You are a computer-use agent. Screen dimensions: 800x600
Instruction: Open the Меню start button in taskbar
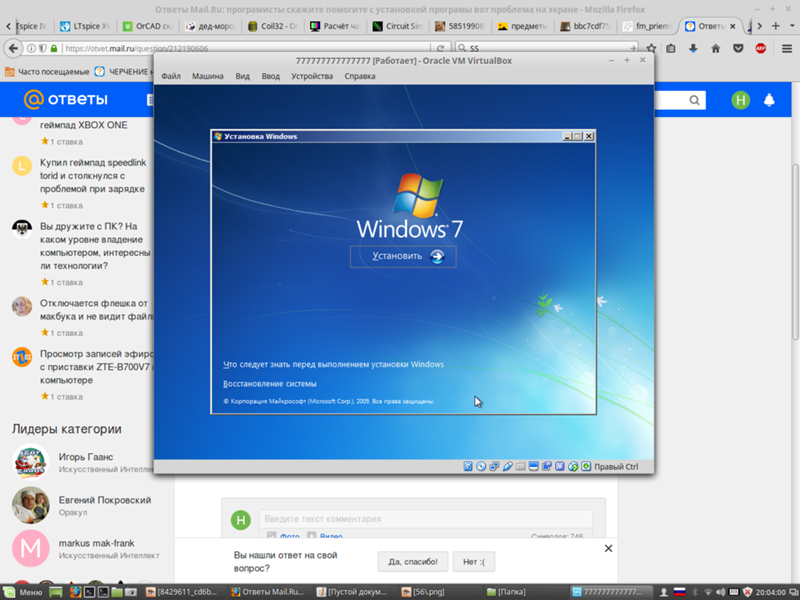click(23, 592)
